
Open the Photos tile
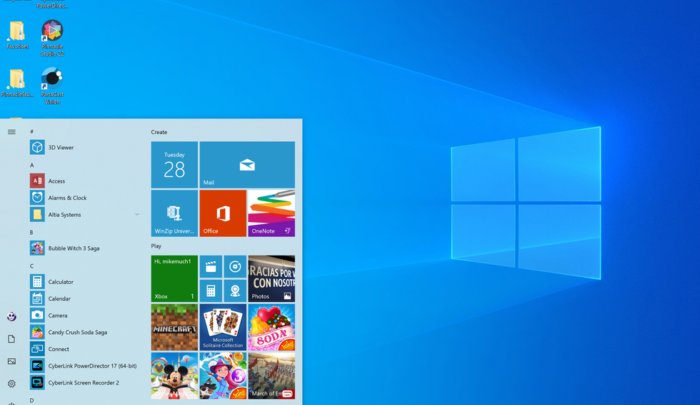pyautogui.click(x=271, y=279)
